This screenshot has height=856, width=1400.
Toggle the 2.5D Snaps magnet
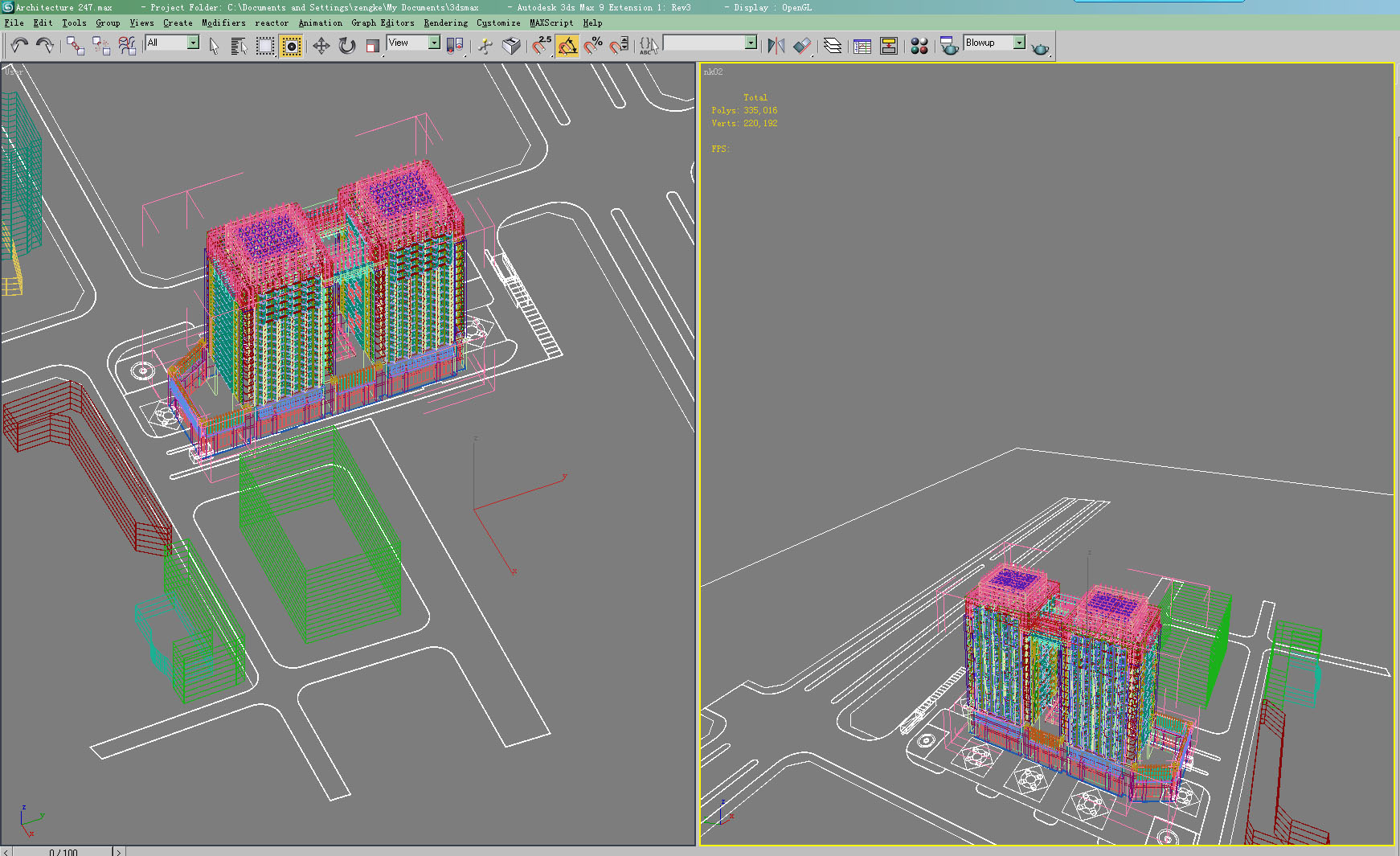click(x=542, y=46)
